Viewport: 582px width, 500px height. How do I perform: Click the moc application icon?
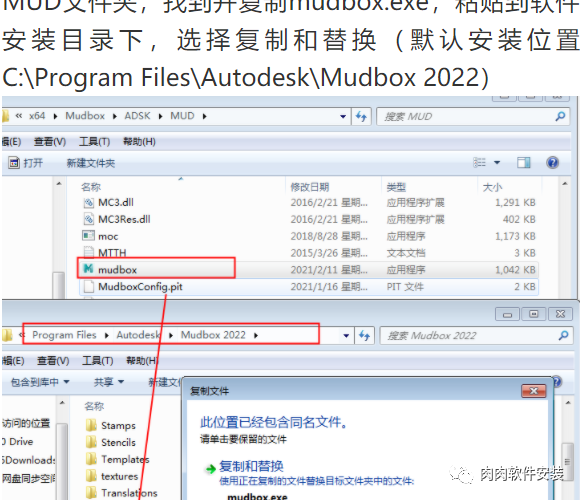pos(88,236)
